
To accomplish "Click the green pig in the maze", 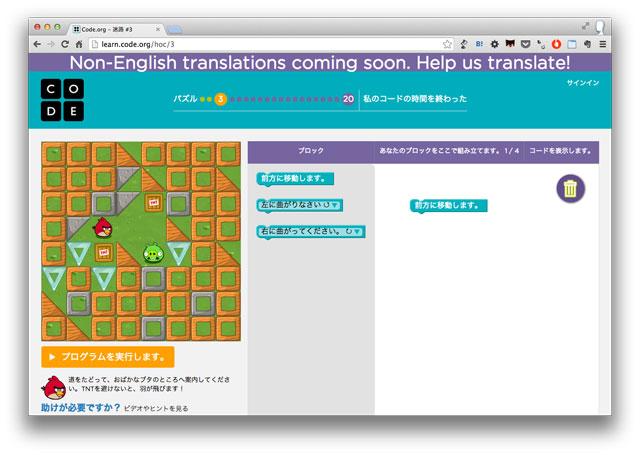I will [x=153, y=253].
